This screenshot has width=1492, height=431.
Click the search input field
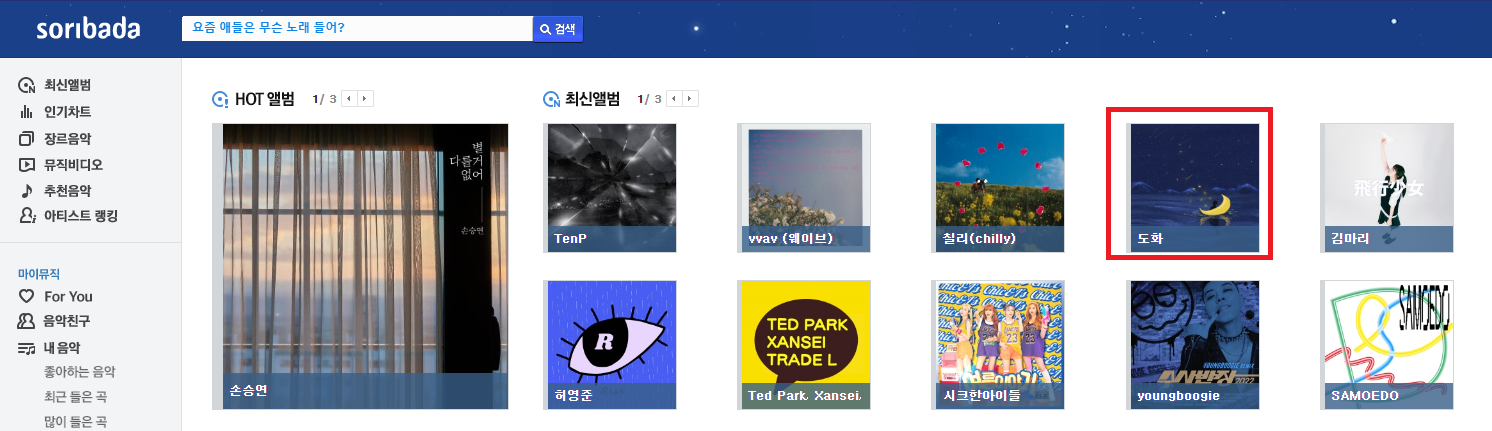[357, 29]
